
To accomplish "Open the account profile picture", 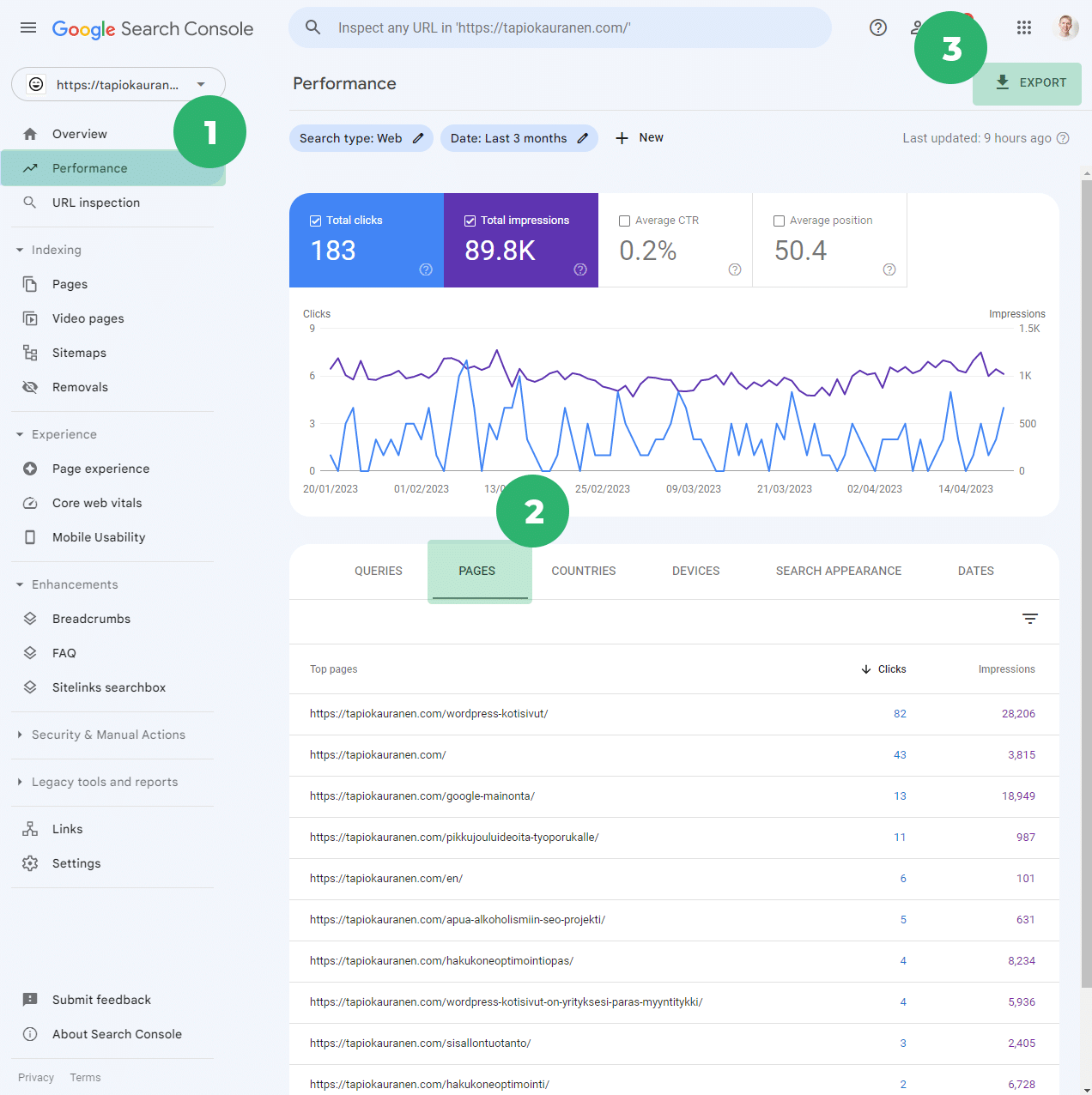I will coord(1065,27).
